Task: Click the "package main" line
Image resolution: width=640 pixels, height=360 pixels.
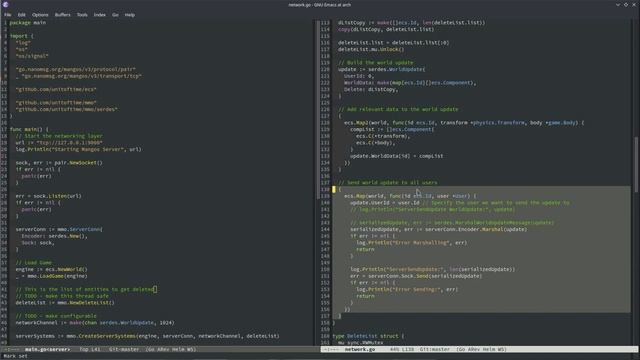Action: [x=28, y=22]
